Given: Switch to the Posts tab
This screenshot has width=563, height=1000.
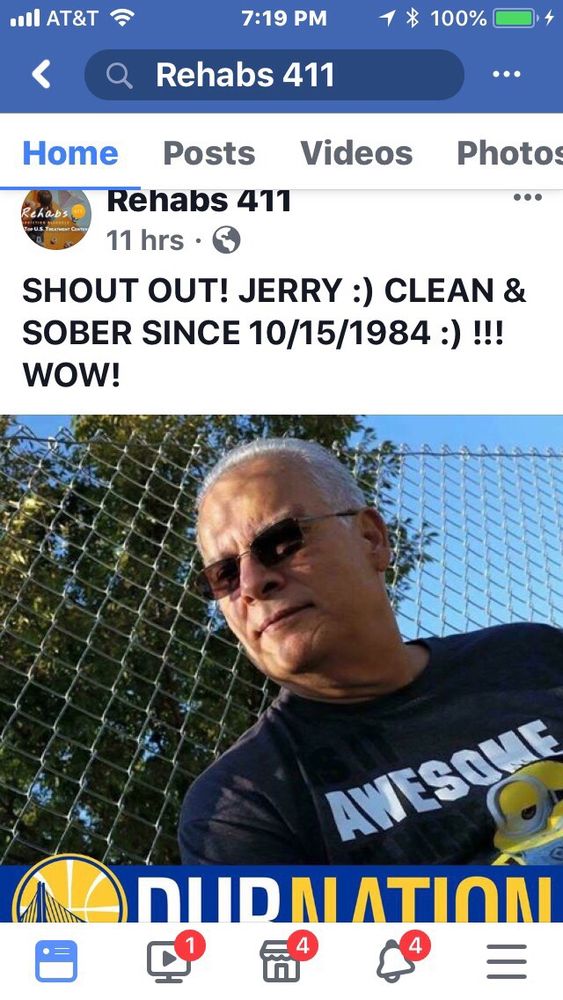Looking at the screenshot, I should click(x=209, y=153).
